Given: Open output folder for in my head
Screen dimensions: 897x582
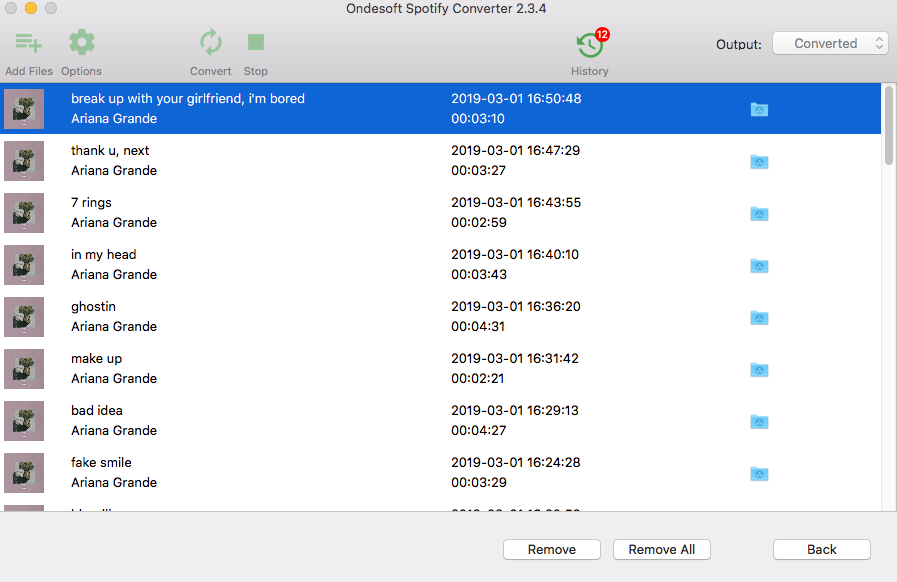Looking at the screenshot, I should click(x=759, y=266).
